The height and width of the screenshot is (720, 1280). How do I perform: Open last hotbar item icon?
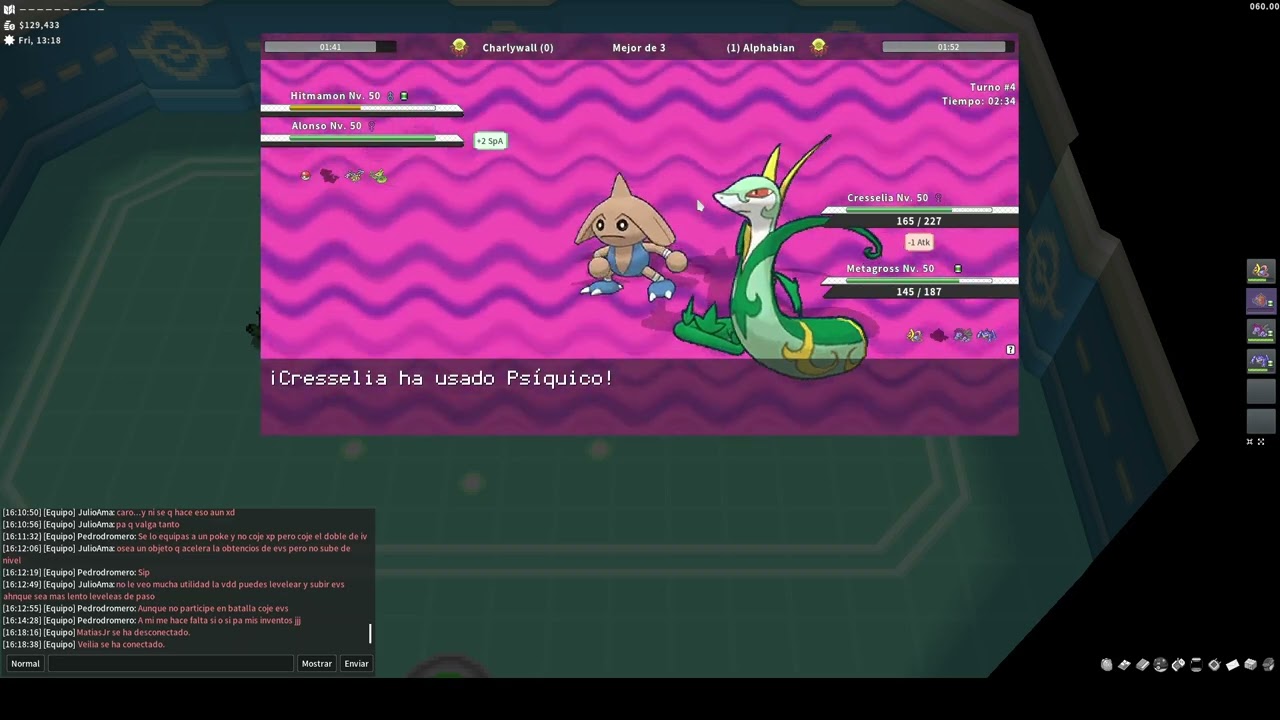point(1269,664)
